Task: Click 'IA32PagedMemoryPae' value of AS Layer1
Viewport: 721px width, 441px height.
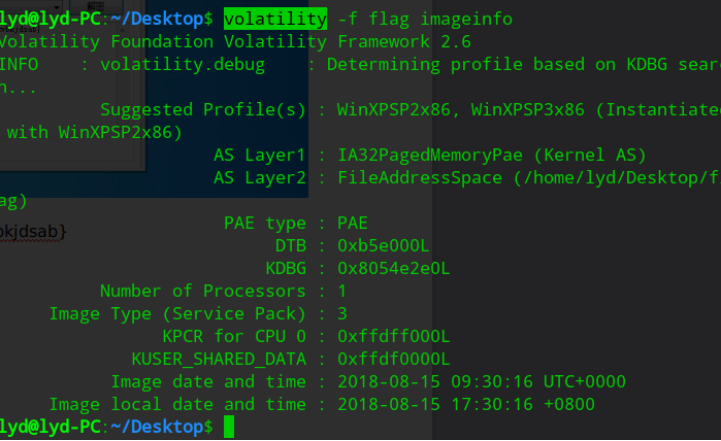Action: point(430,155)
